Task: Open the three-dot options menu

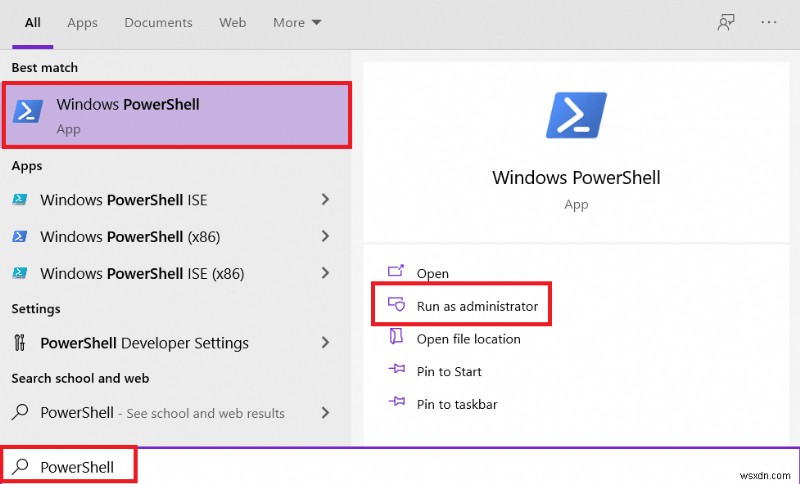Action: click(x=769, y=22)
